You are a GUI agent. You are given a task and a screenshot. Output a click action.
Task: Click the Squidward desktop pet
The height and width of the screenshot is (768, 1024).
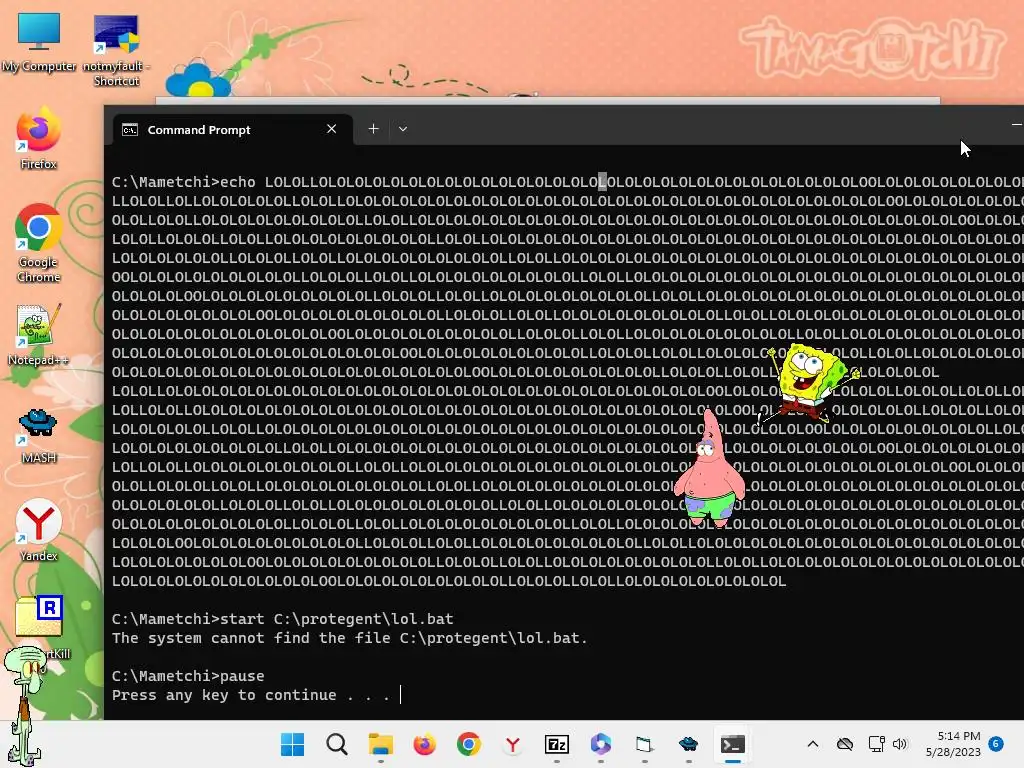pos(26,705)
